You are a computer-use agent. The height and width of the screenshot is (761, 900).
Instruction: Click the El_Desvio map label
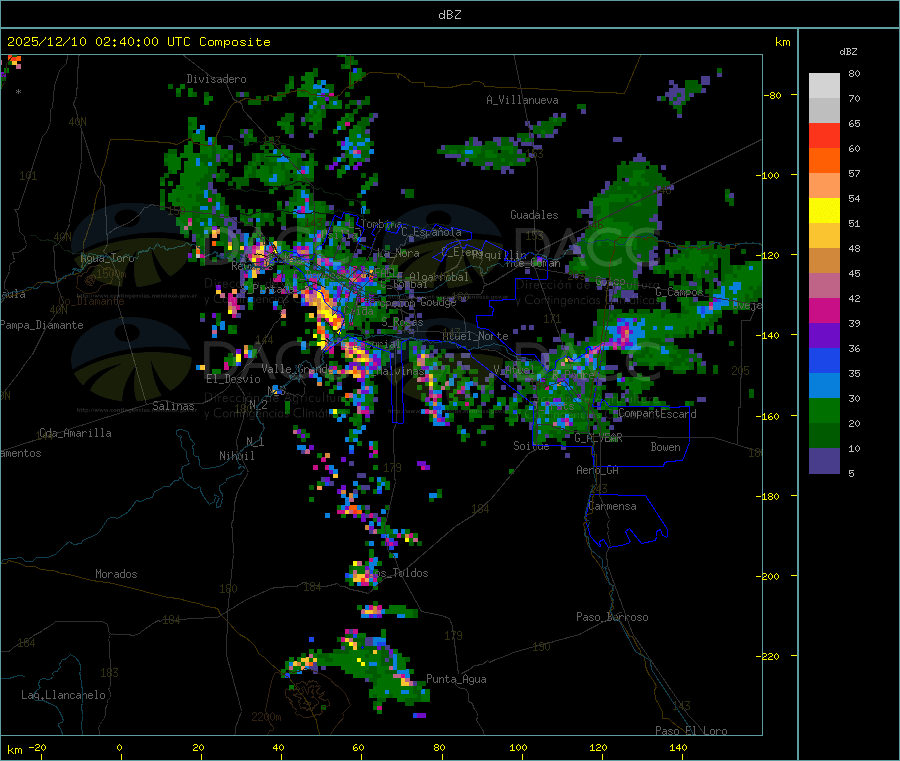click(234, 379)
